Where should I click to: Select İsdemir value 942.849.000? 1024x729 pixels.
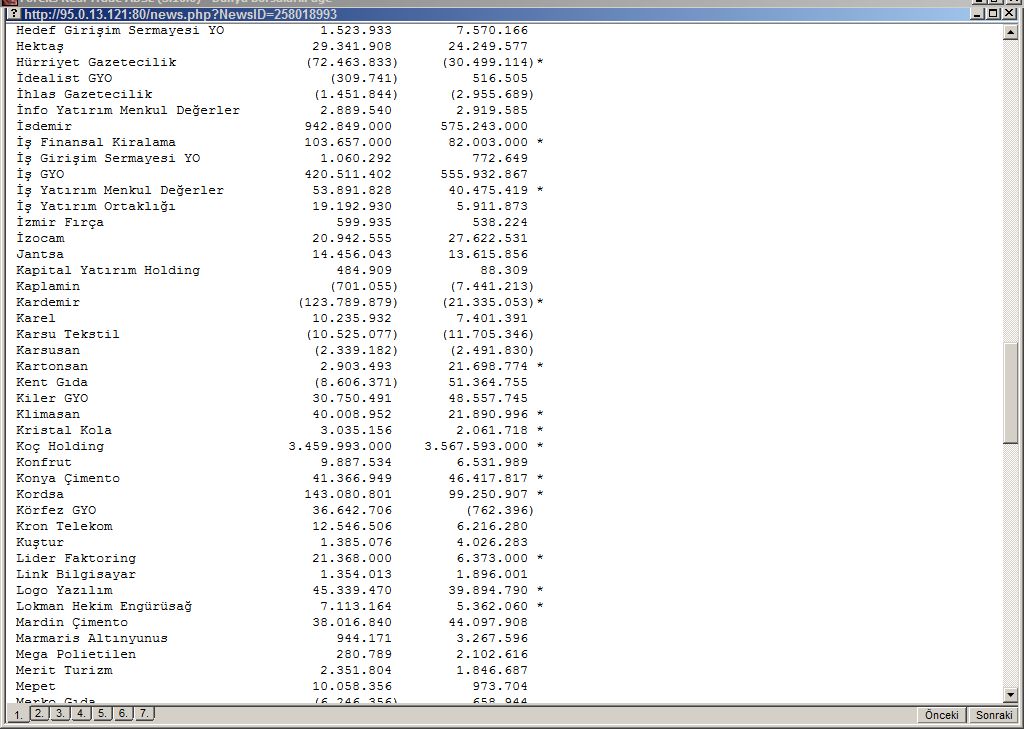point(348,126)
